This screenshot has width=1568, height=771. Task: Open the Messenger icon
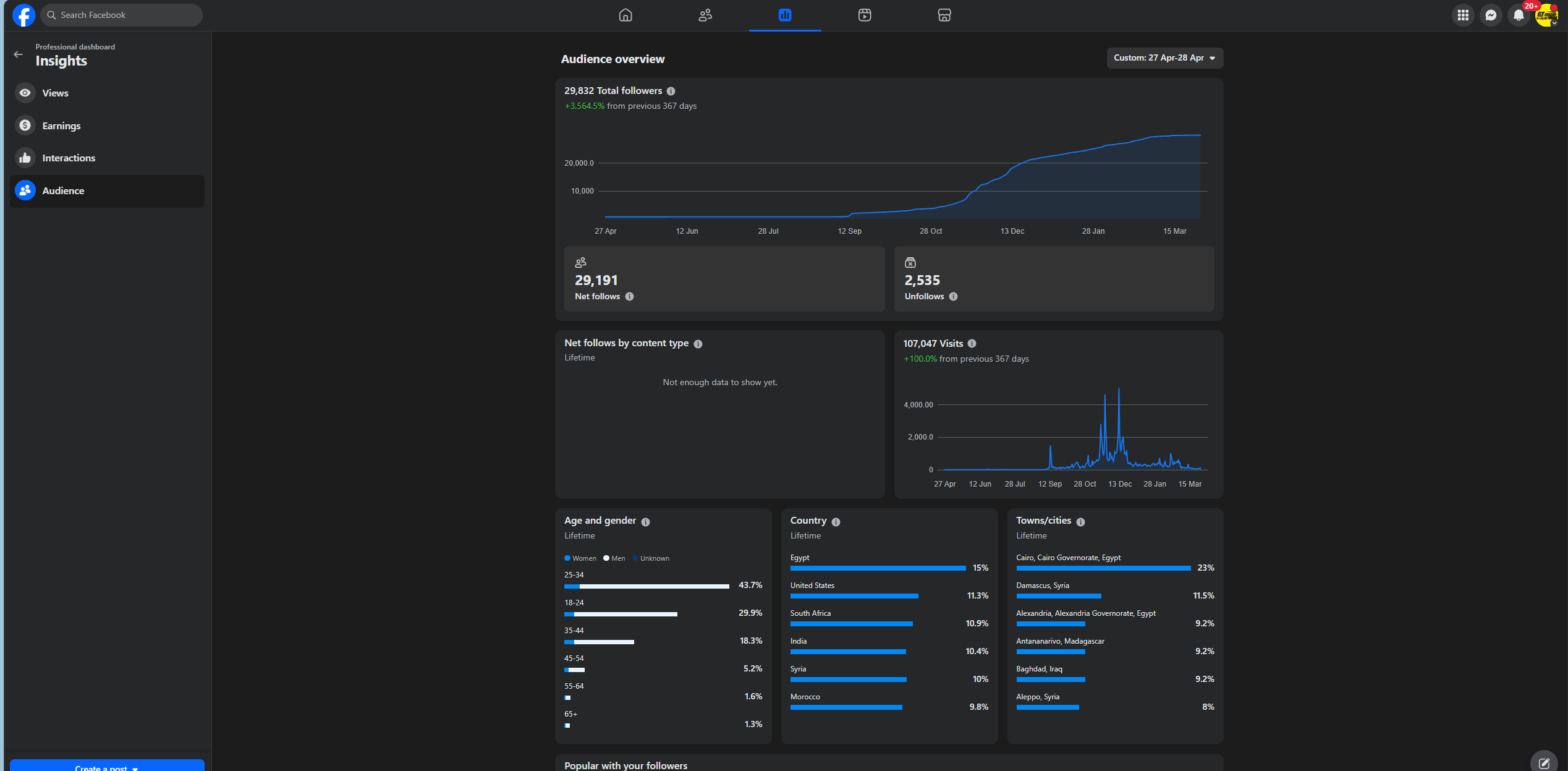pyautogui.click(x=1491, y=15)
